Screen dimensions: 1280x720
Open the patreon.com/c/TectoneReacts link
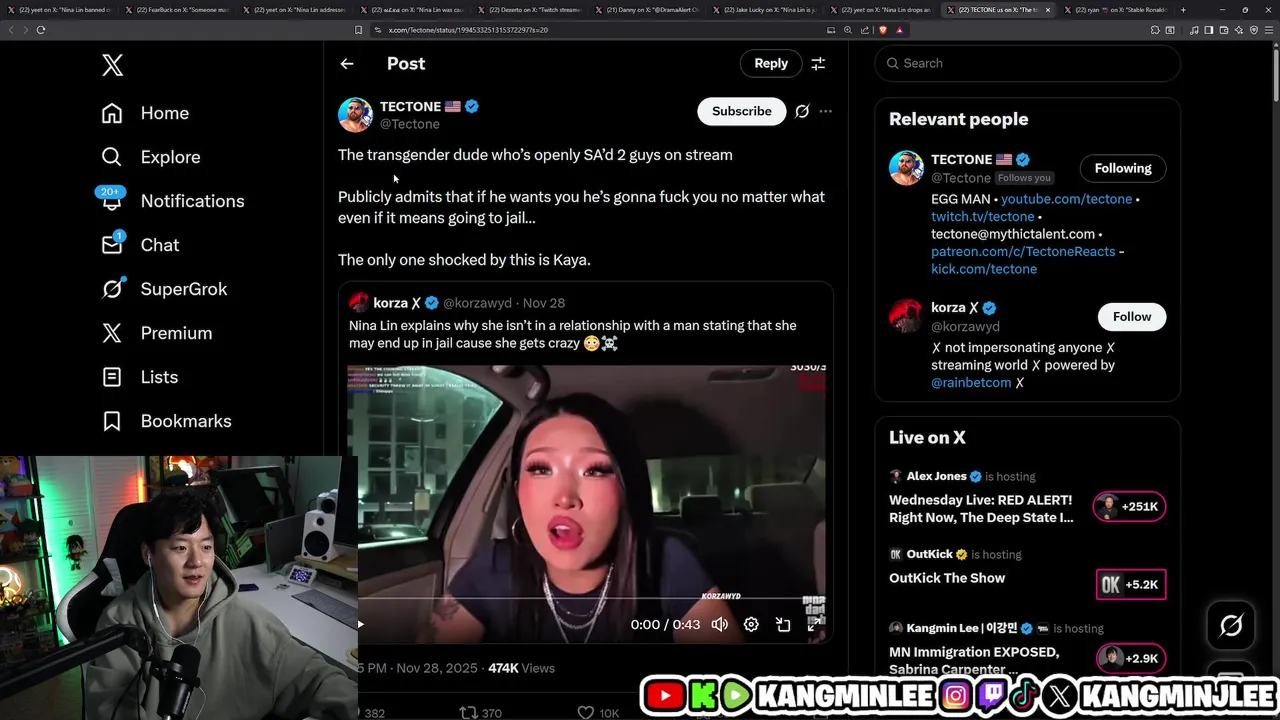[x=1023, y=251]
